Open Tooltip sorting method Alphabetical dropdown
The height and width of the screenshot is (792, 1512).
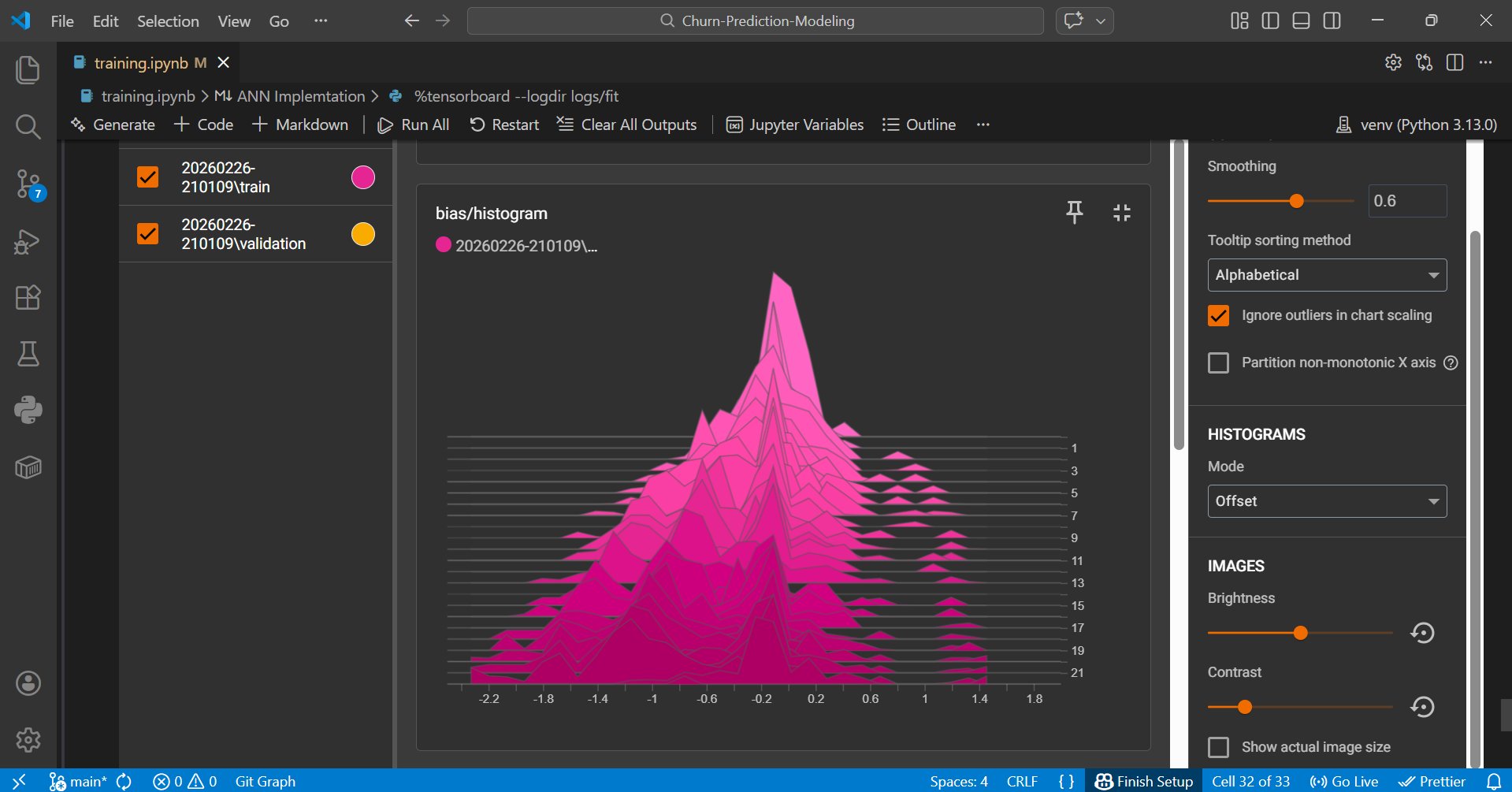1327,275
